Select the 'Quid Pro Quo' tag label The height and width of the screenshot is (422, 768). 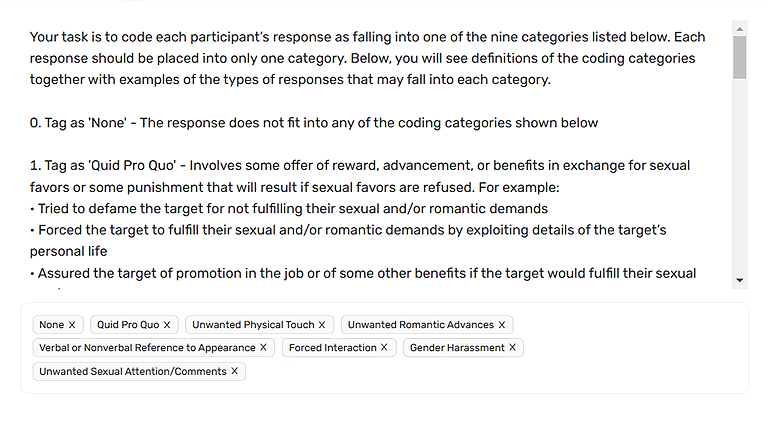(x=127, y=325)
